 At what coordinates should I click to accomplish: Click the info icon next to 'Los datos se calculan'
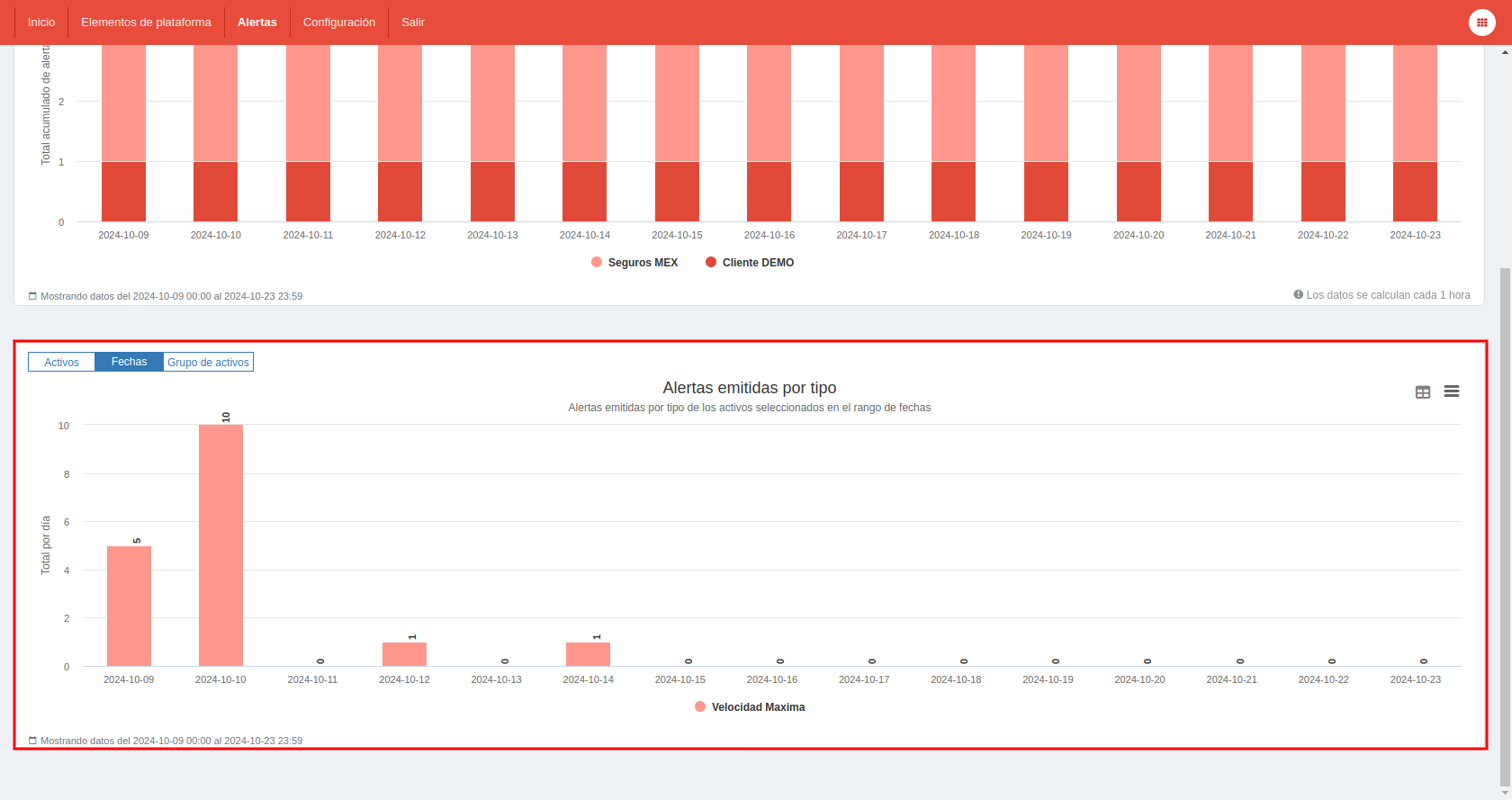pyautogui.click(x=1299, y=294)
